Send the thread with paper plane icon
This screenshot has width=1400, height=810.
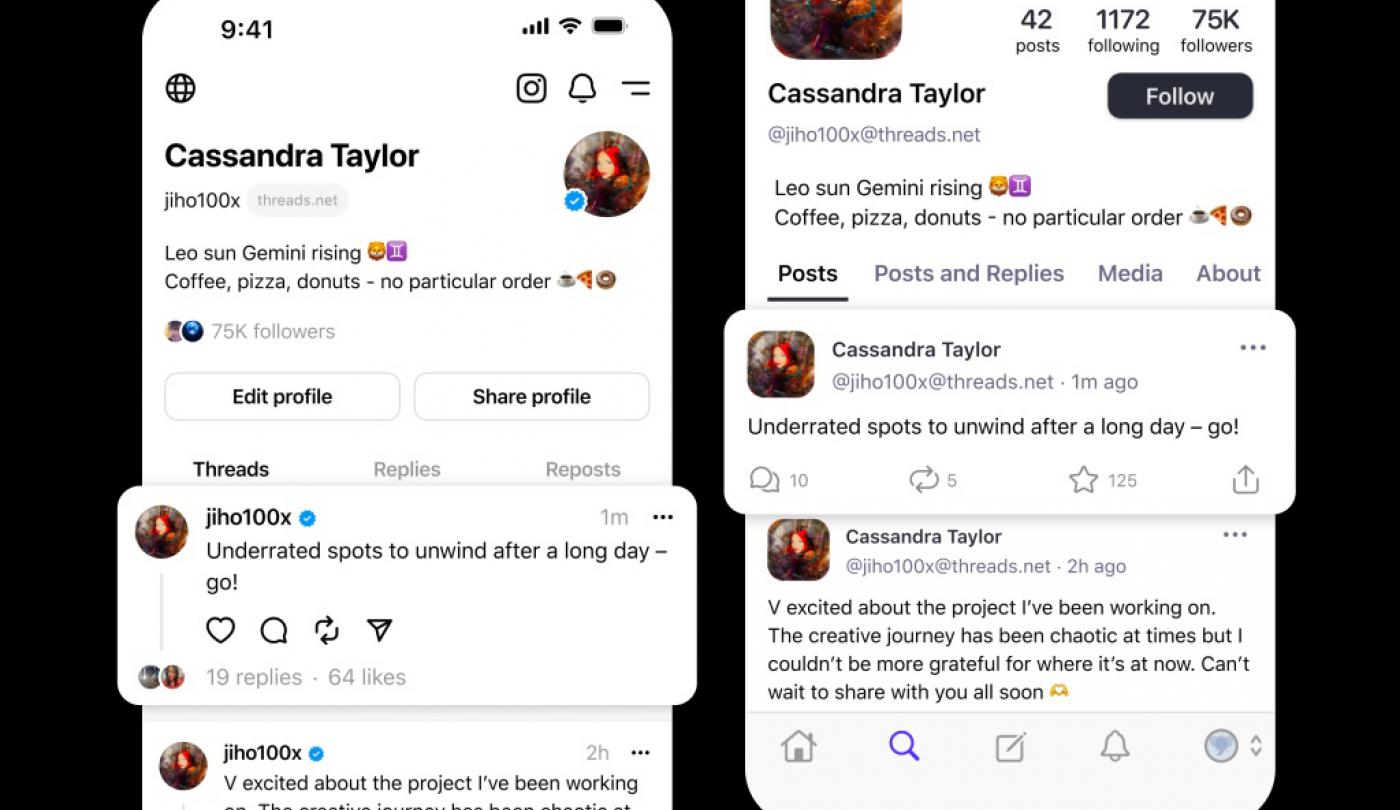click(379, 629)
